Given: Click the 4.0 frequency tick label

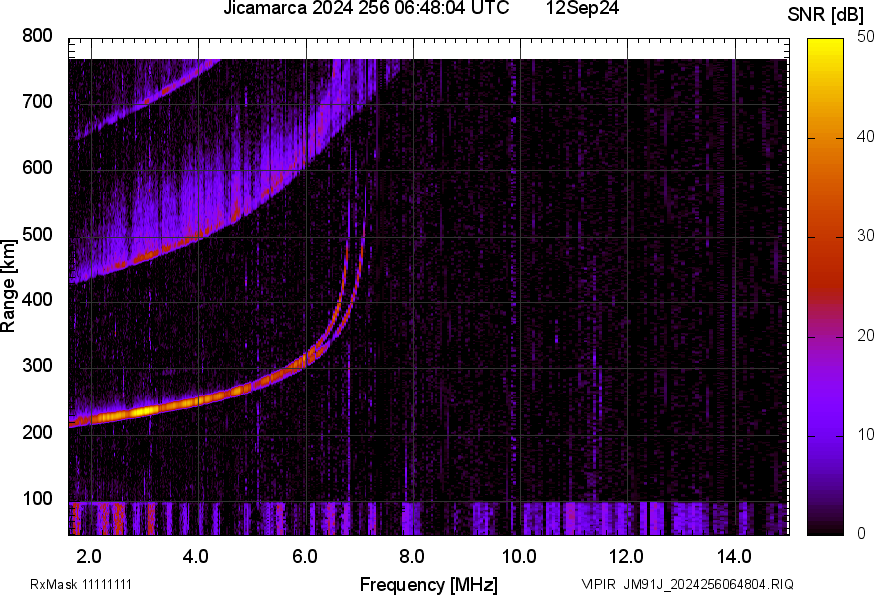Looking at the screenshot, I should click(x=196, y=556).
